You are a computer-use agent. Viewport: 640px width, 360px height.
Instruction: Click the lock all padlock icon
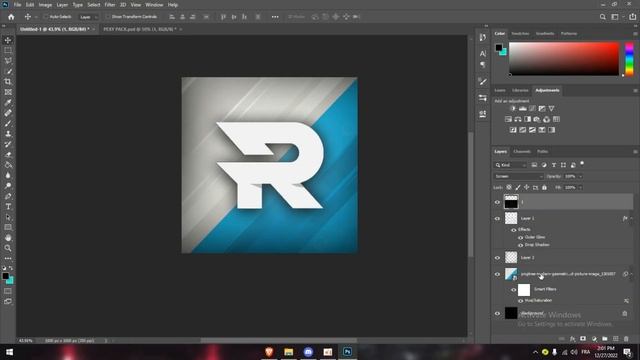pyautogui.click(x=544, y=187)
